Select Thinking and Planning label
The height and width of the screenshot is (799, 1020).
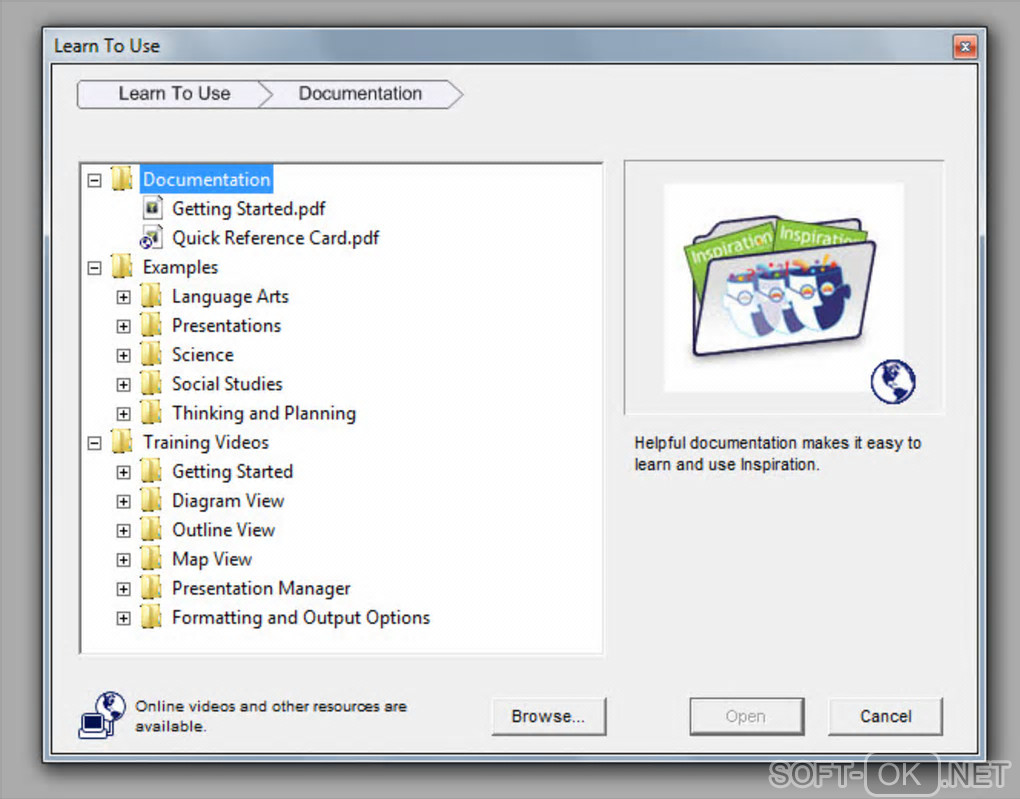pyautogui.click(x=263, y=413)
